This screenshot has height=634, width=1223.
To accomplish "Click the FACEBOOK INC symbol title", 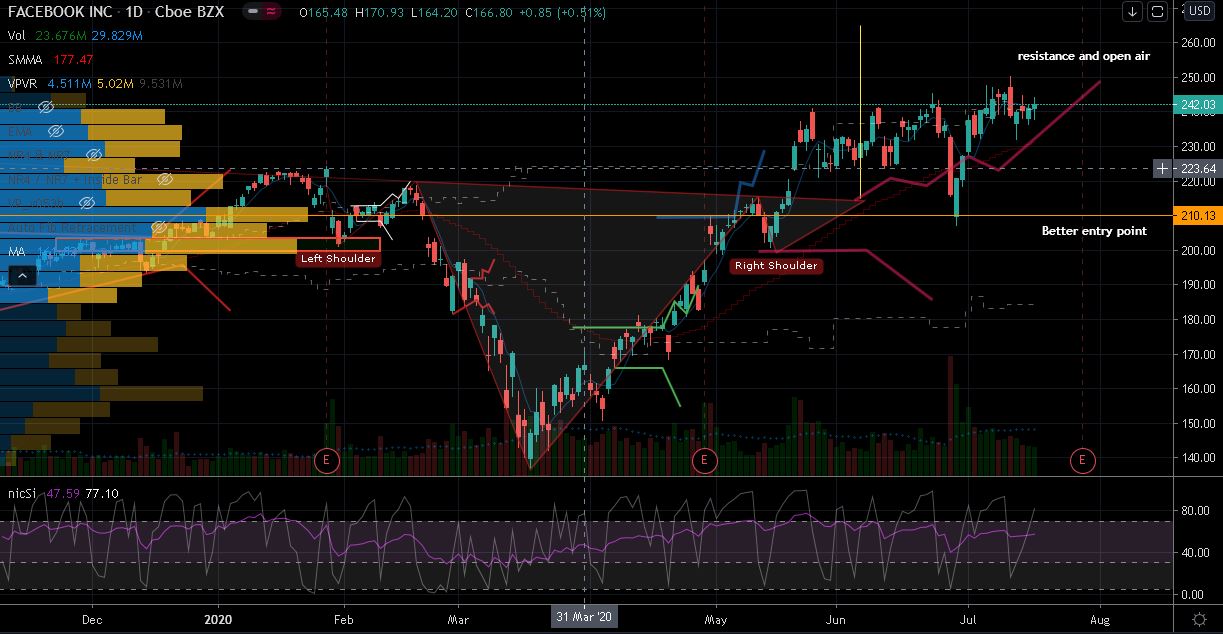I will [x=59, y=11].
